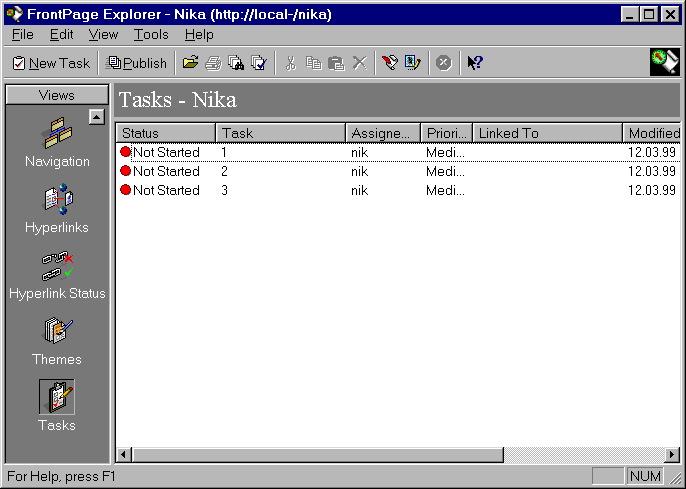Click the New Task toolbar button
Image resolution: width=686 pixels, height=489 pixels.
click(x=51, y=63)
